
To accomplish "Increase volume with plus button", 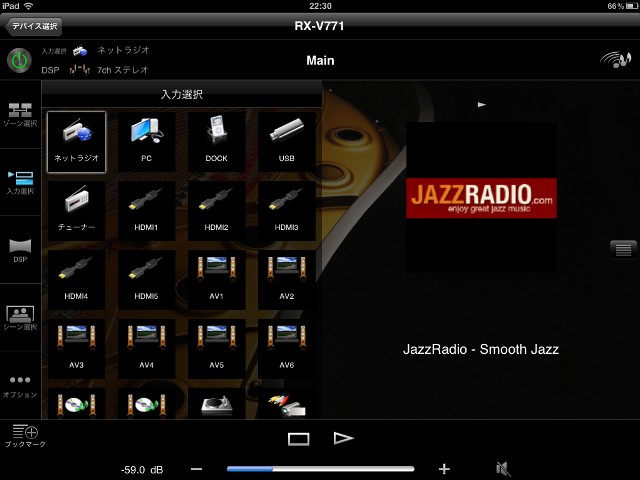I will pos(444,469).
